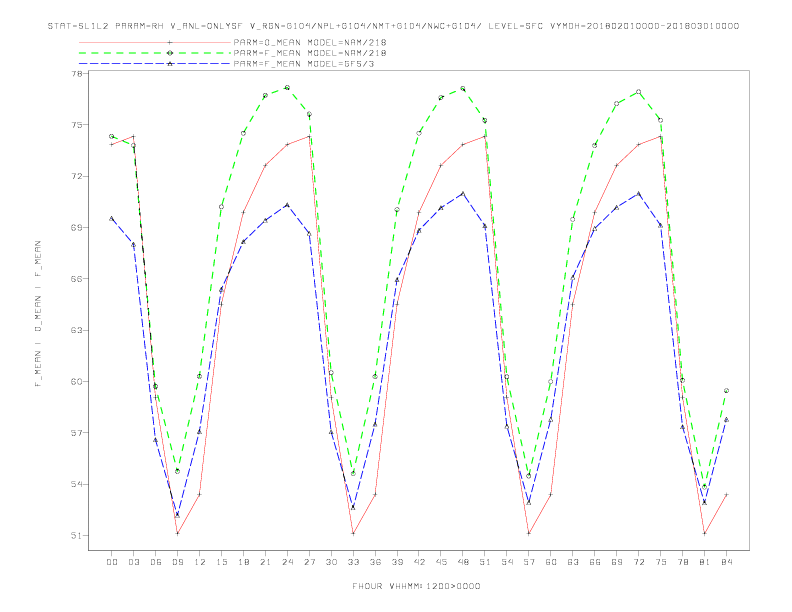Image resolution: width=792 pixels, height=612 pixels.
Task: Click forecast hour label 69 on x-axis
Action: click(x=617, y=562)
